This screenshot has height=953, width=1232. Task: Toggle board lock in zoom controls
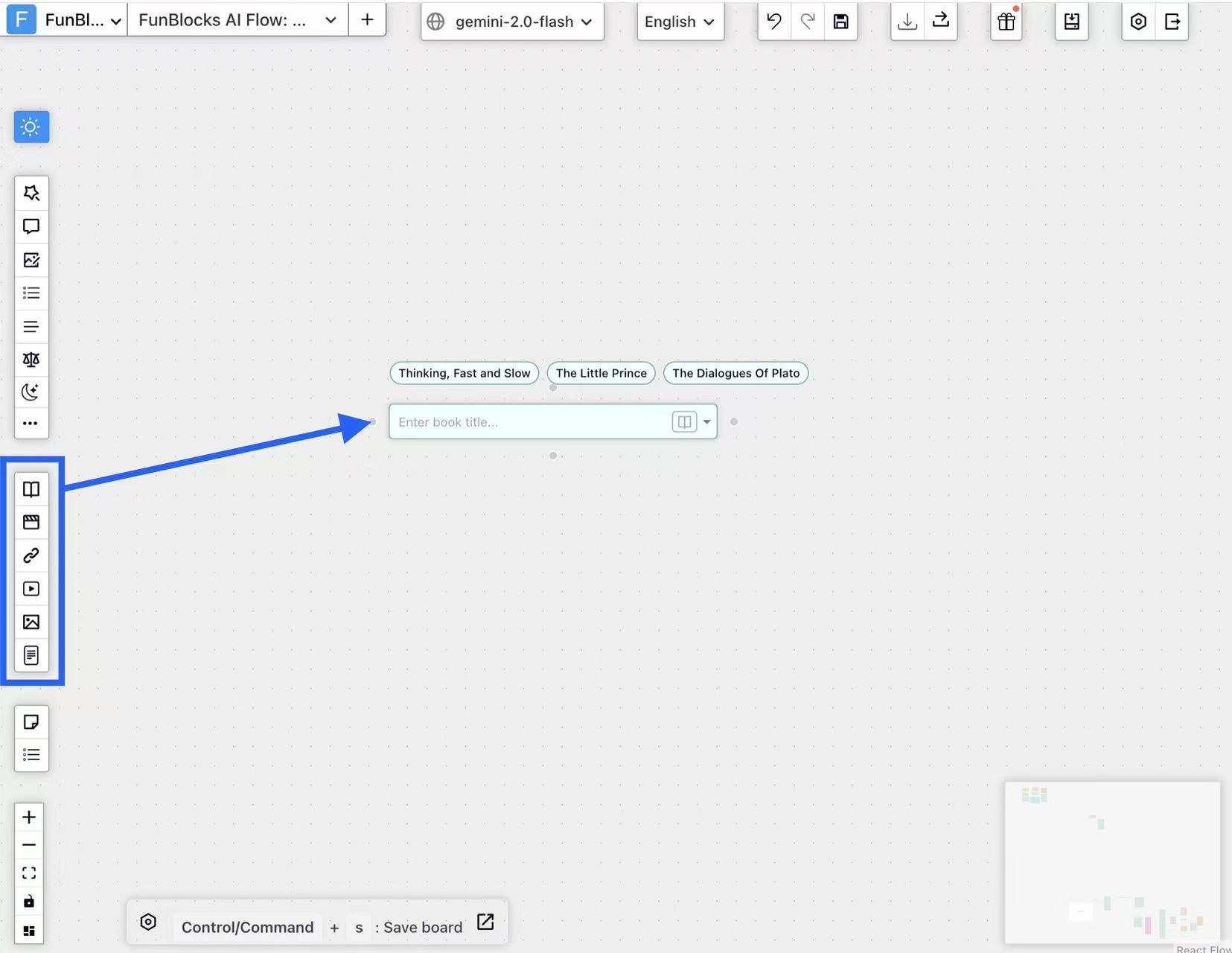tap(29, 901)
